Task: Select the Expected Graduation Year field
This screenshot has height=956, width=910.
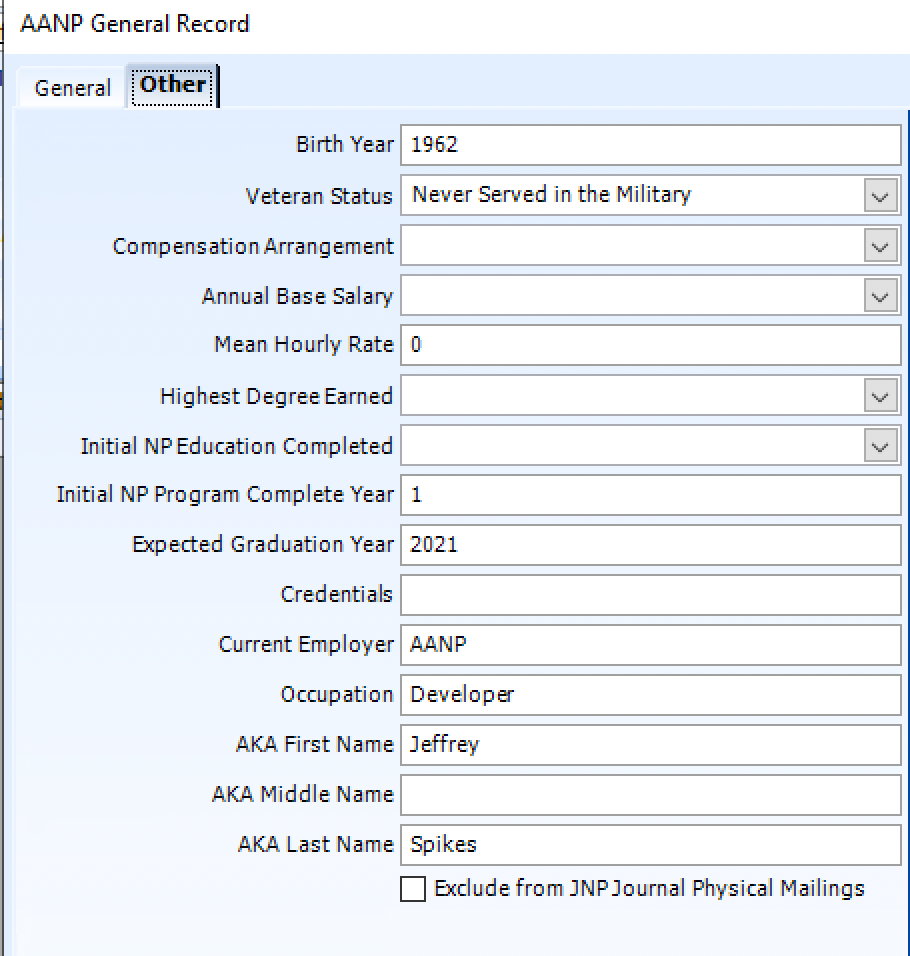Action: coord(650,545)
